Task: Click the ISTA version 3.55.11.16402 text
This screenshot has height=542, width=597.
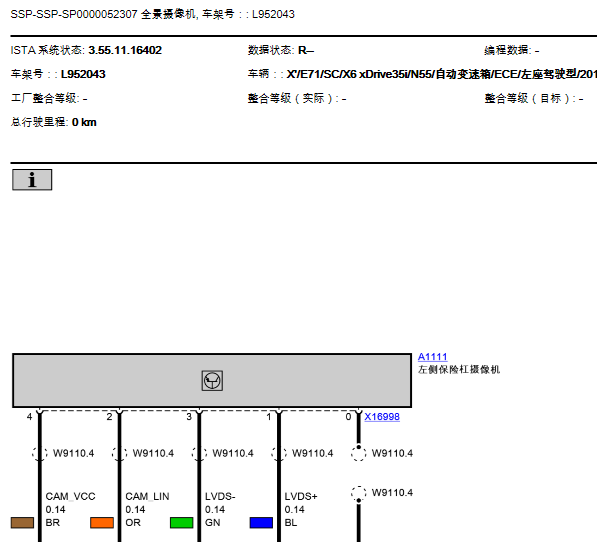Action: coord(125,50)
